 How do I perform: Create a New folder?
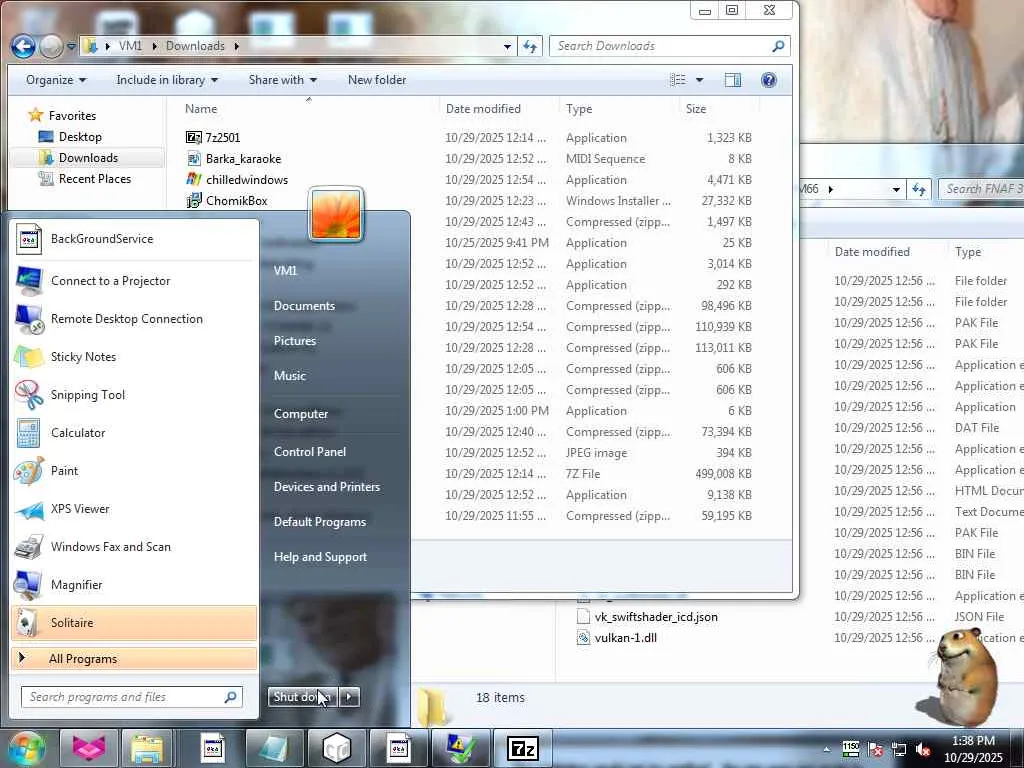click(x=377, y=80)
